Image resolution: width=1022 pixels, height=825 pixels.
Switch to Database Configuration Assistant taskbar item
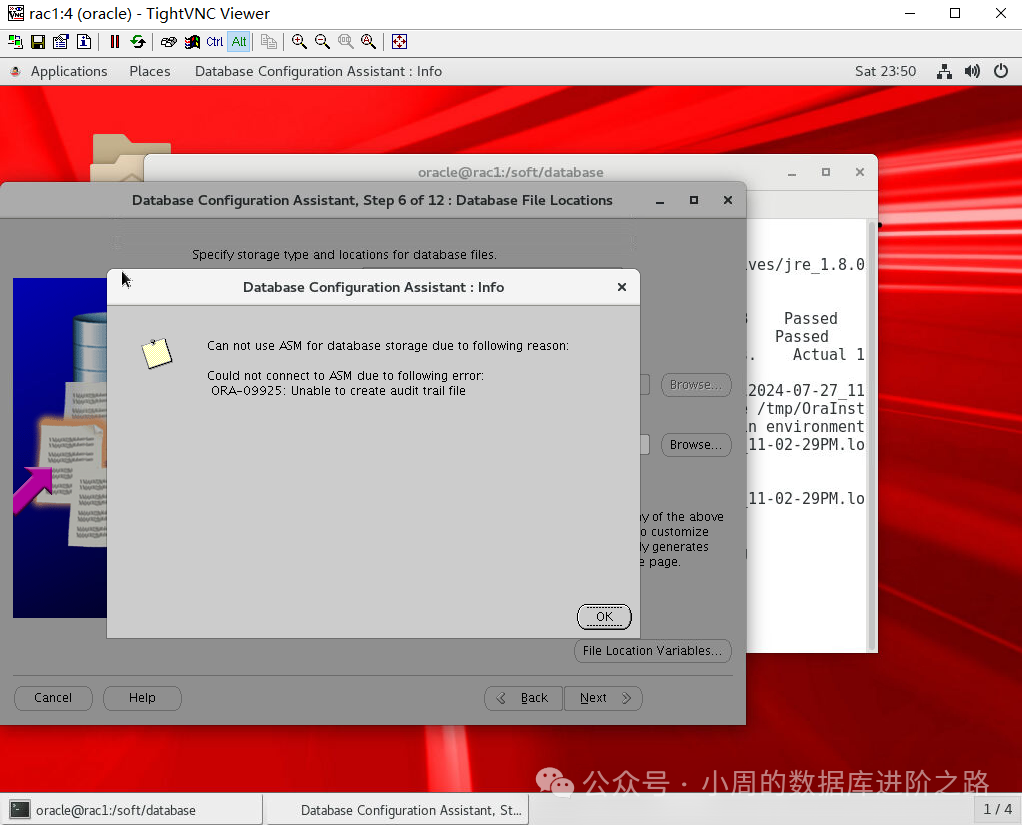[x=399, y=810]
